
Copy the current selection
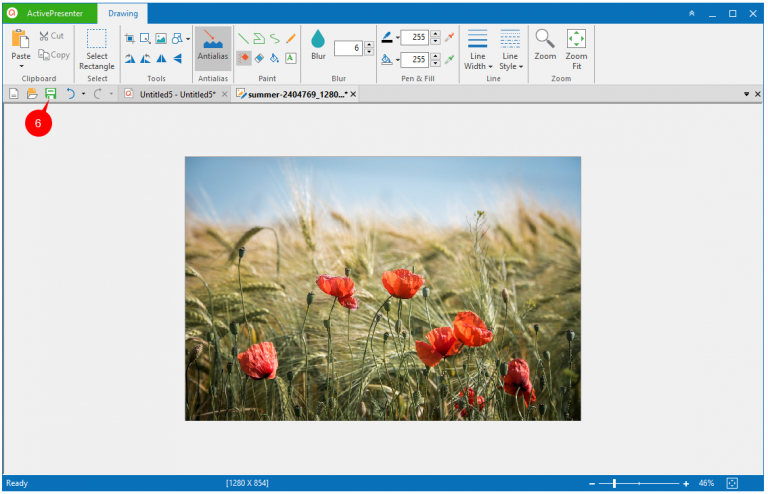pos(54,55)
